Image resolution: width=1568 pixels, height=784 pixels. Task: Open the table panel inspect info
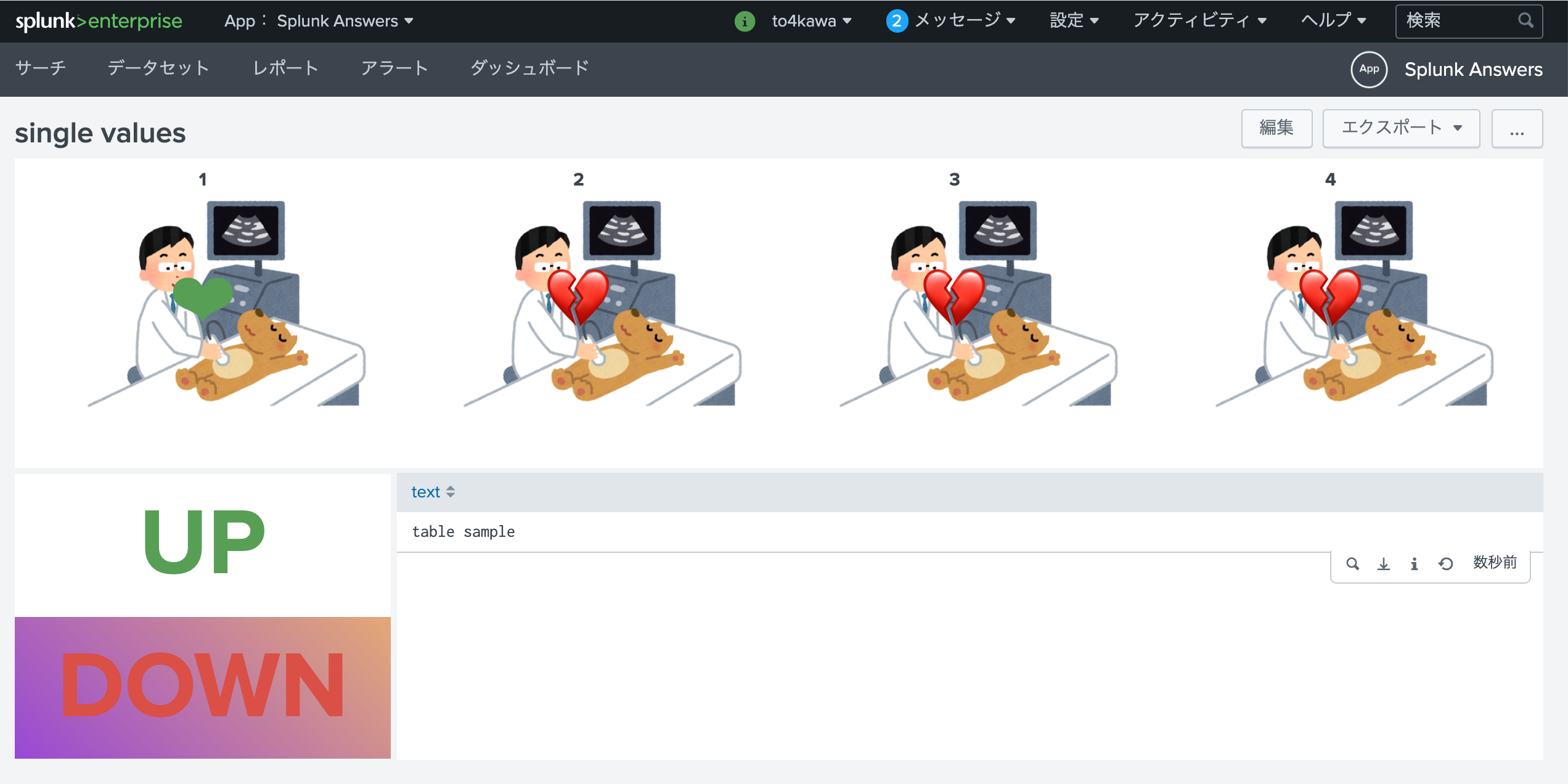[1415, 563]
